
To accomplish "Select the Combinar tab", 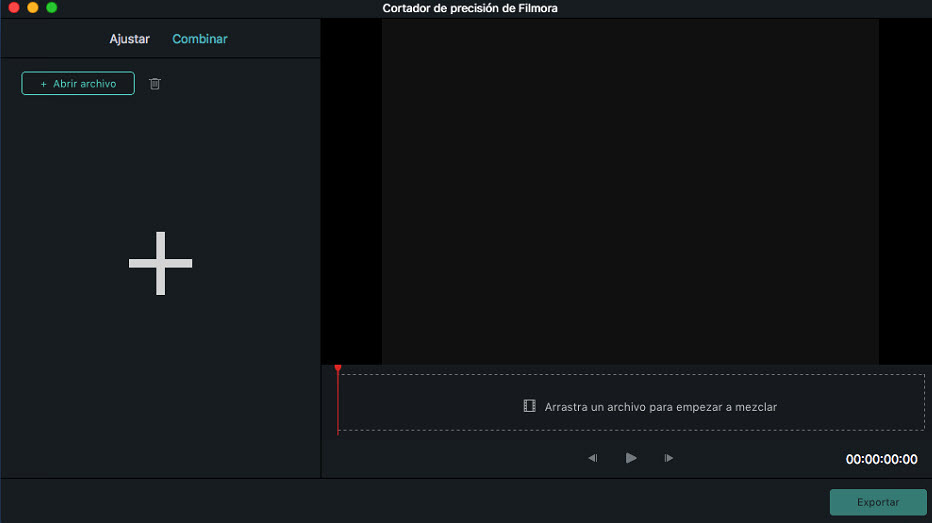I will [200, 39].
